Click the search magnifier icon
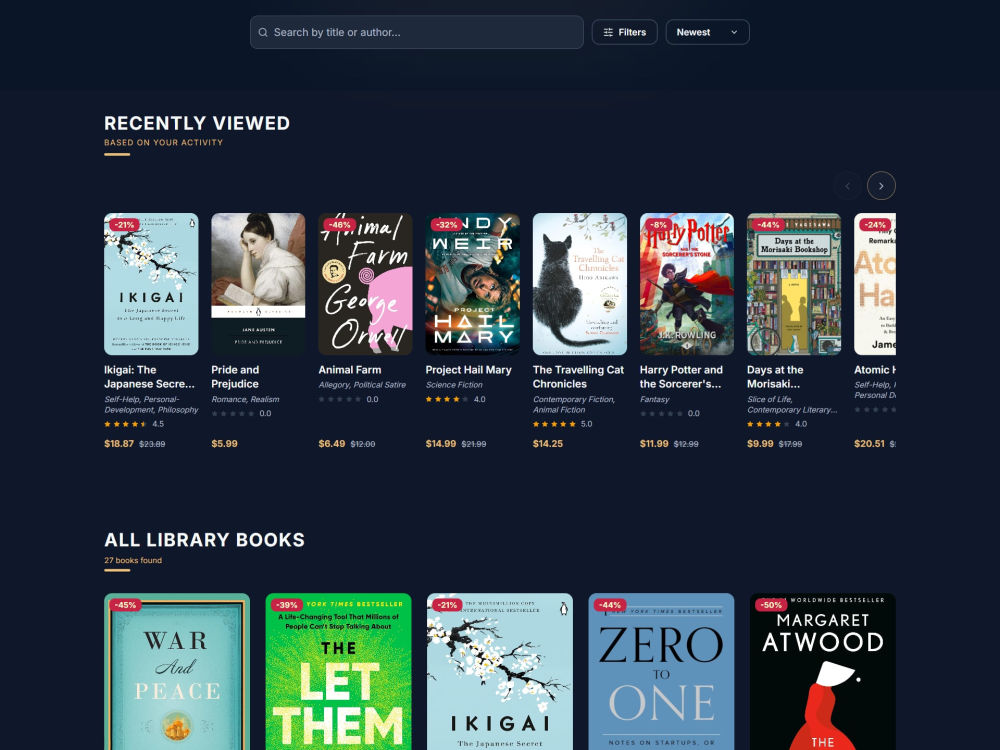 pyautogui.click(x=263, y=33)
